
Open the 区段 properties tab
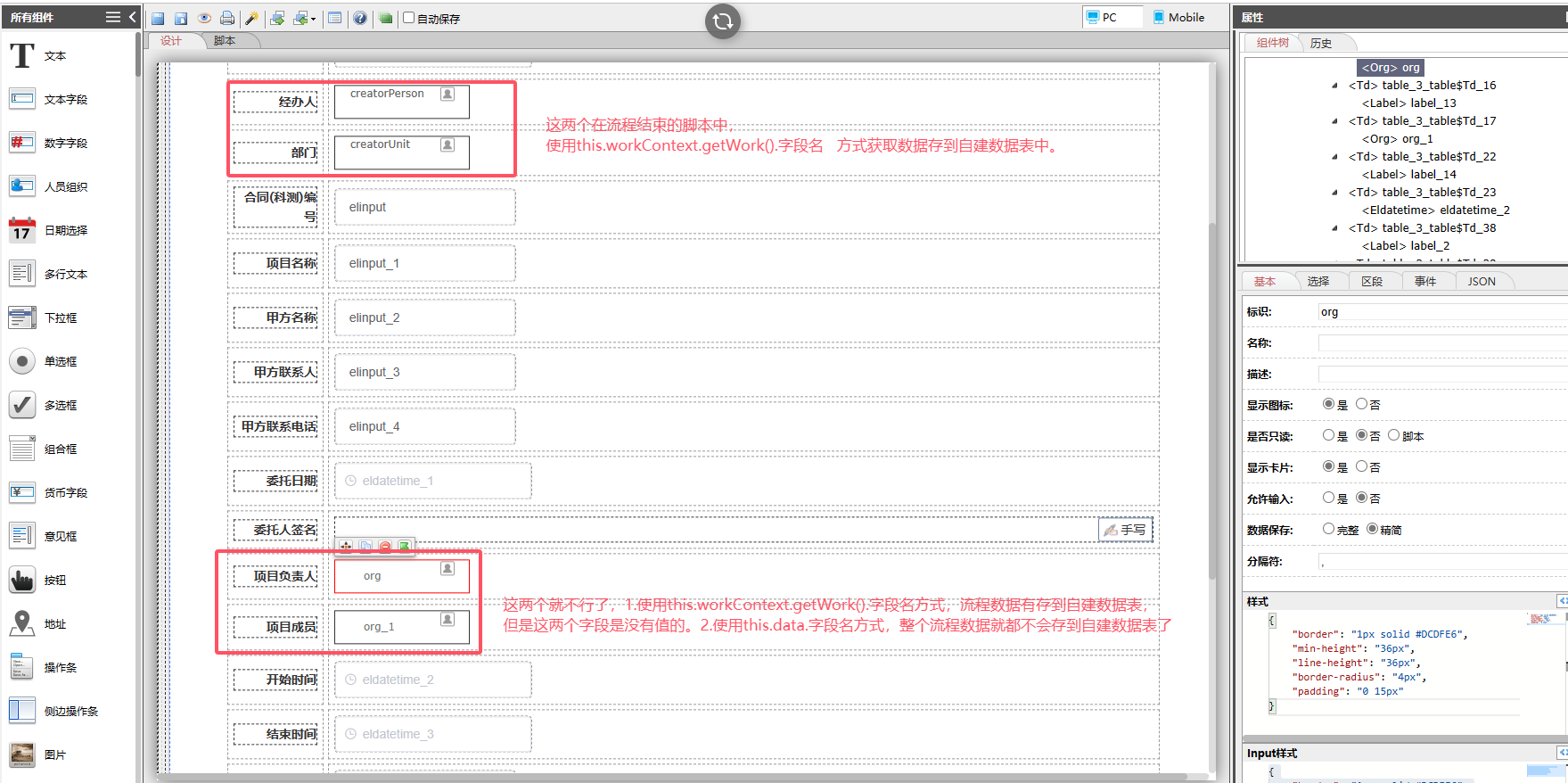pos(1372,282)
